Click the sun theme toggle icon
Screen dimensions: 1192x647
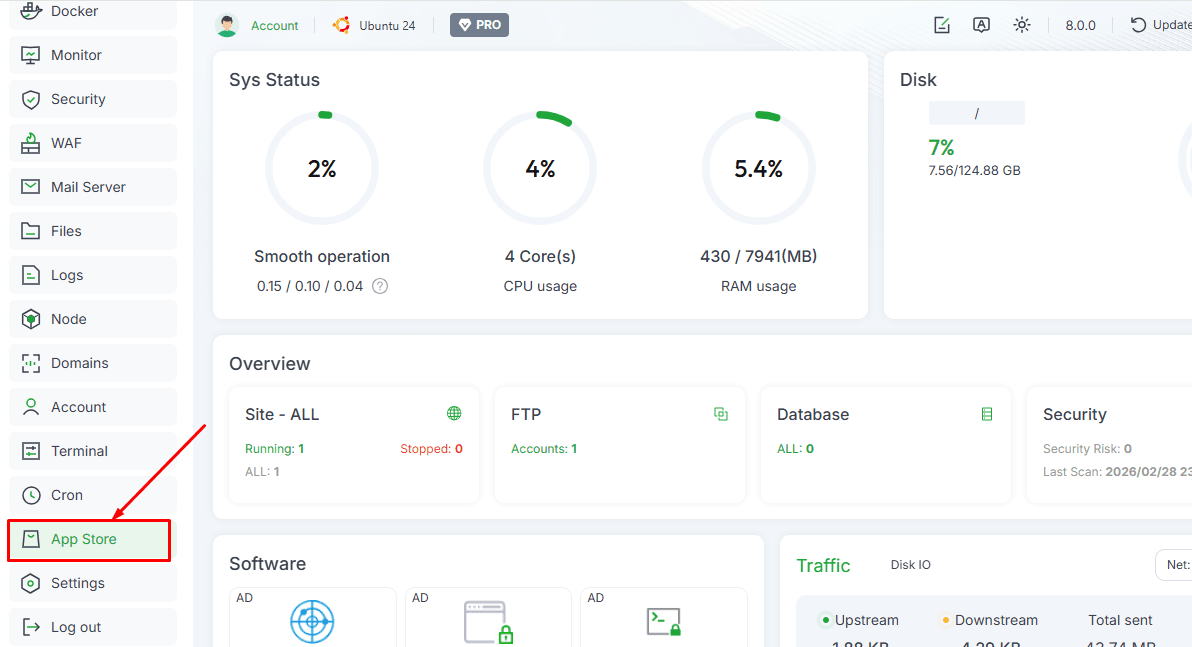point(1021,25)
